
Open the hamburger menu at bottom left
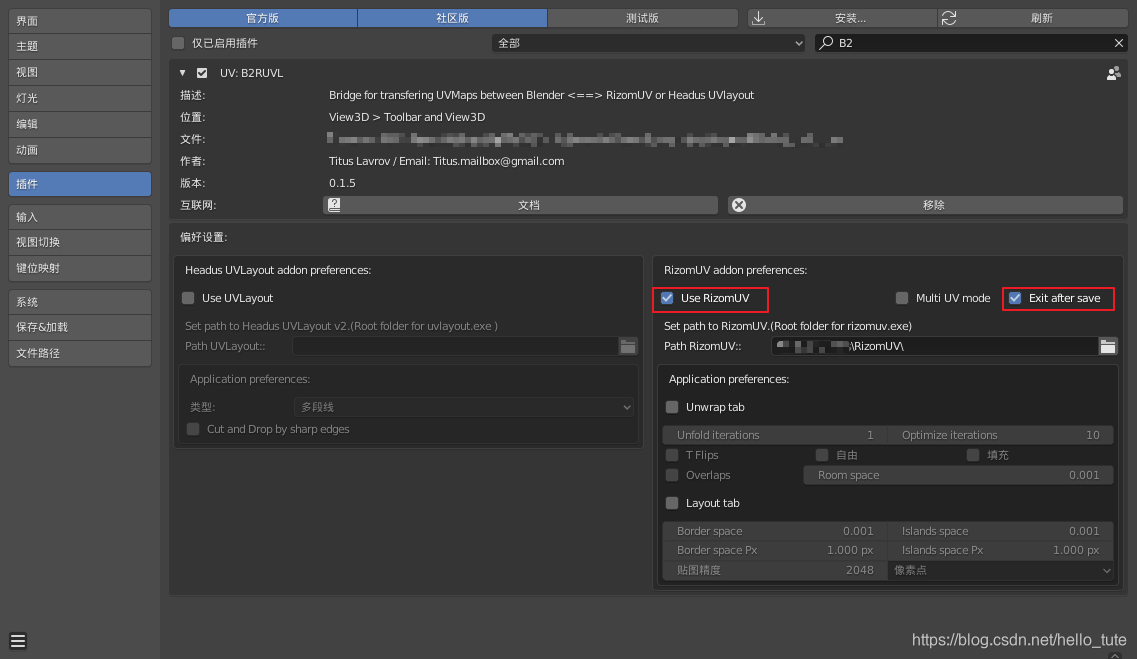[18, 641]
